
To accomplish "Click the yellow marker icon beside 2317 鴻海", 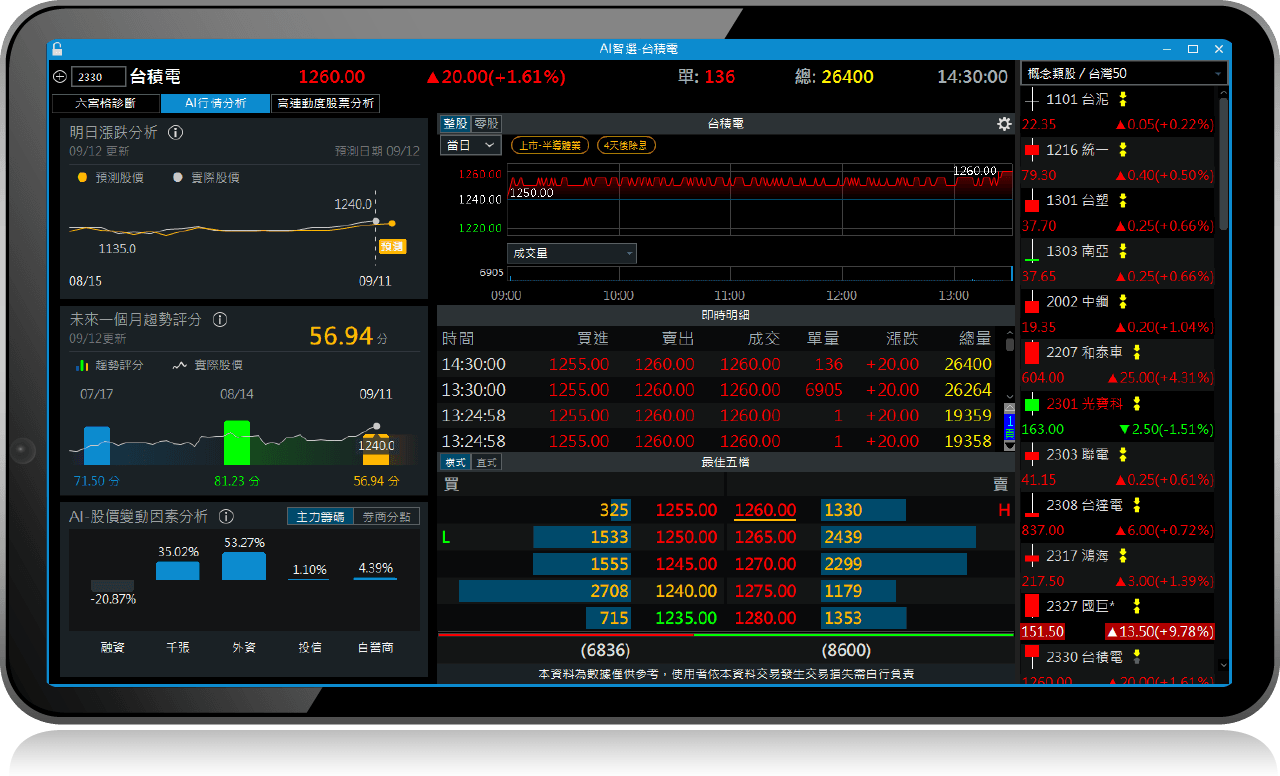I will [1123, 555].
